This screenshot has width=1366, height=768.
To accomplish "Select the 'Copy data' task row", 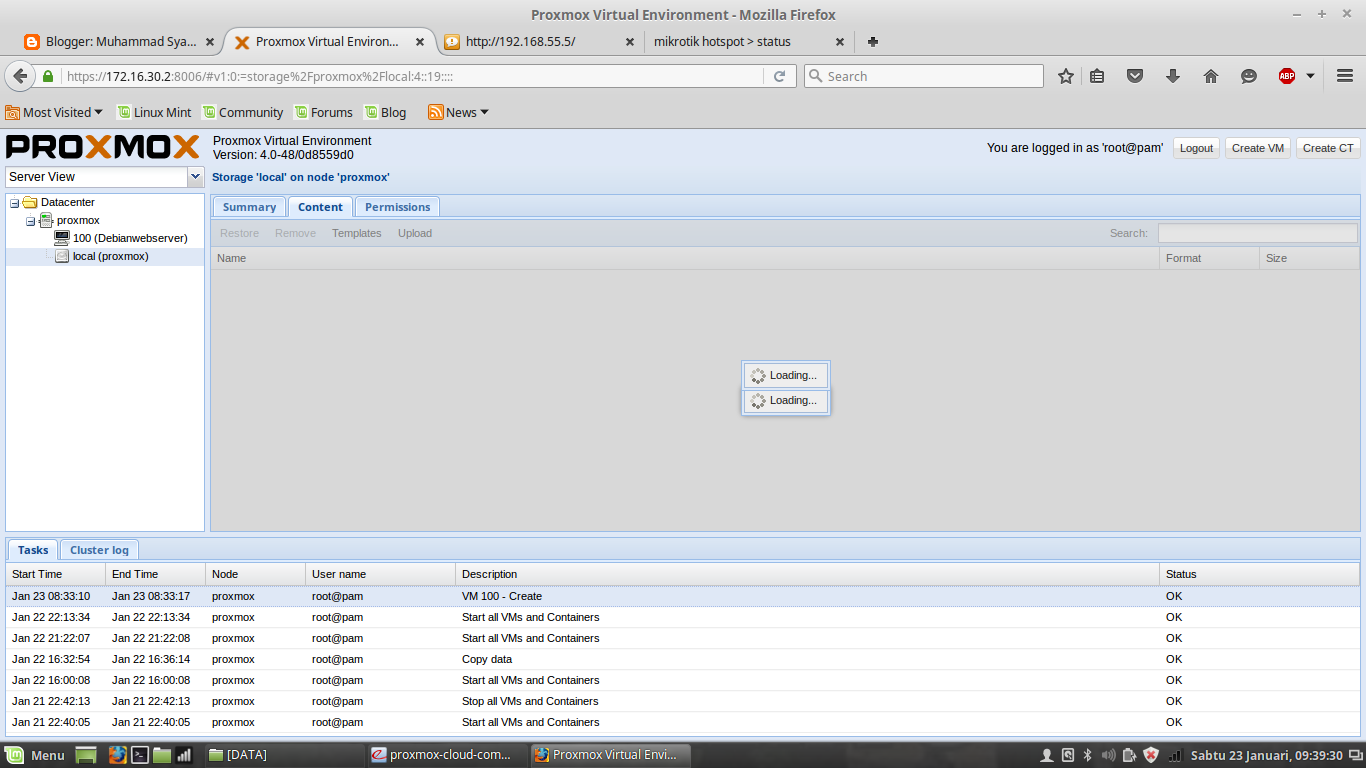I will tap(683, 659).
